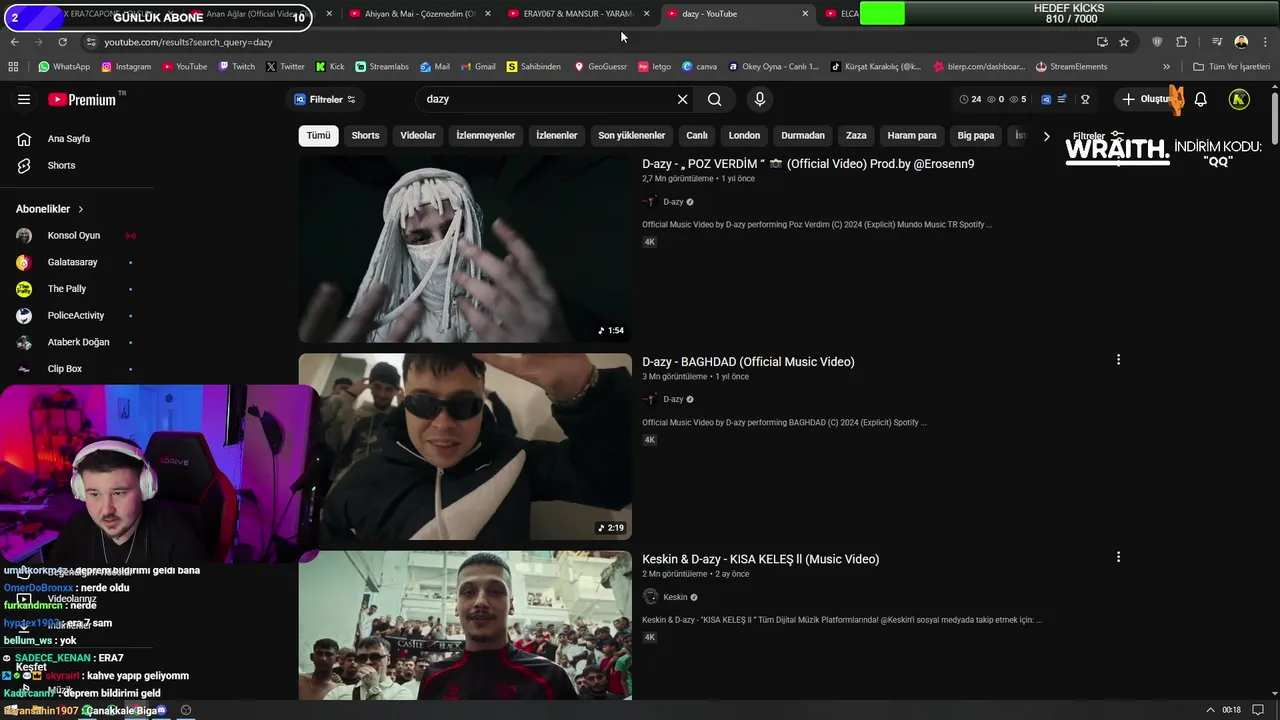Open the account avatar menu
Screen dimensions: 1280x720
click(x=1239, y=99)
